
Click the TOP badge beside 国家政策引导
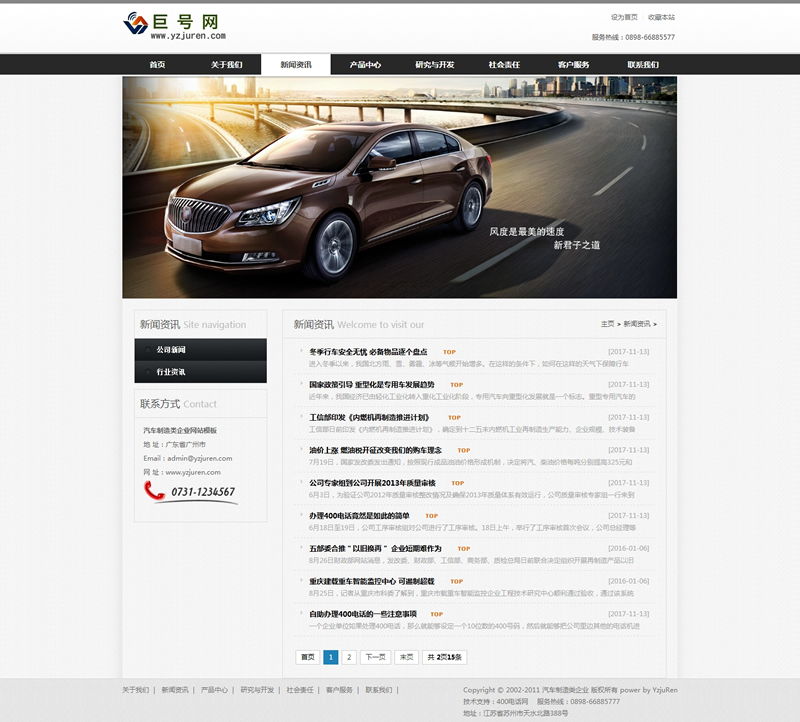tap(456, 385)
